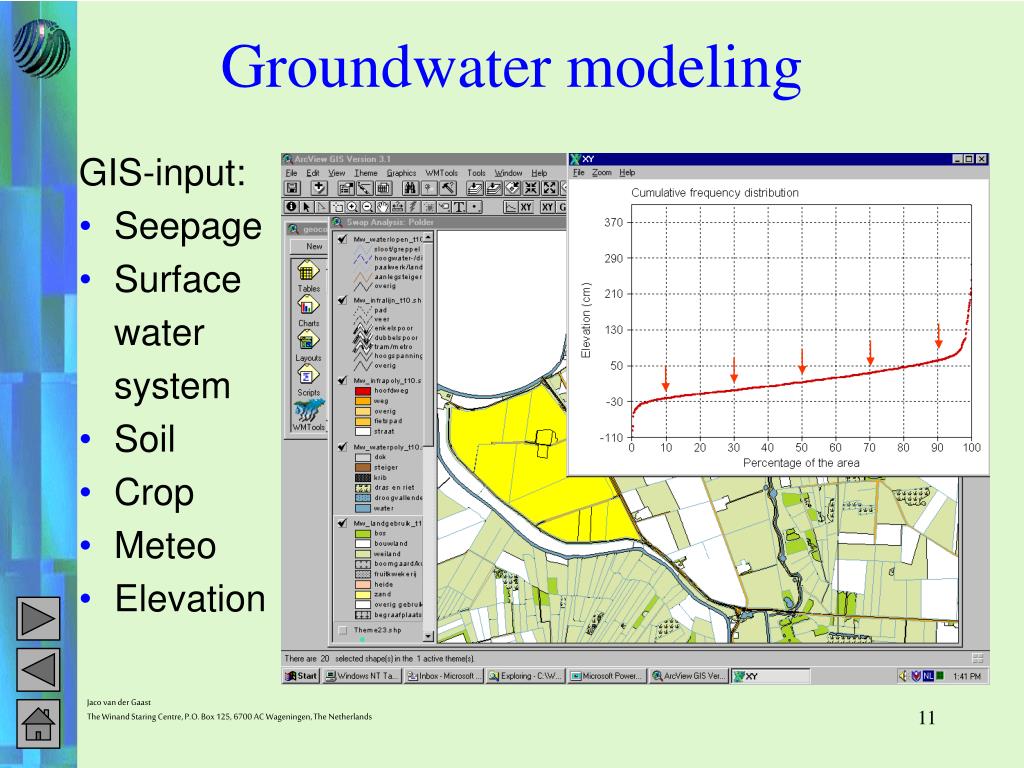
Task: Open Charts in the project window
Action: pos(308,312)
